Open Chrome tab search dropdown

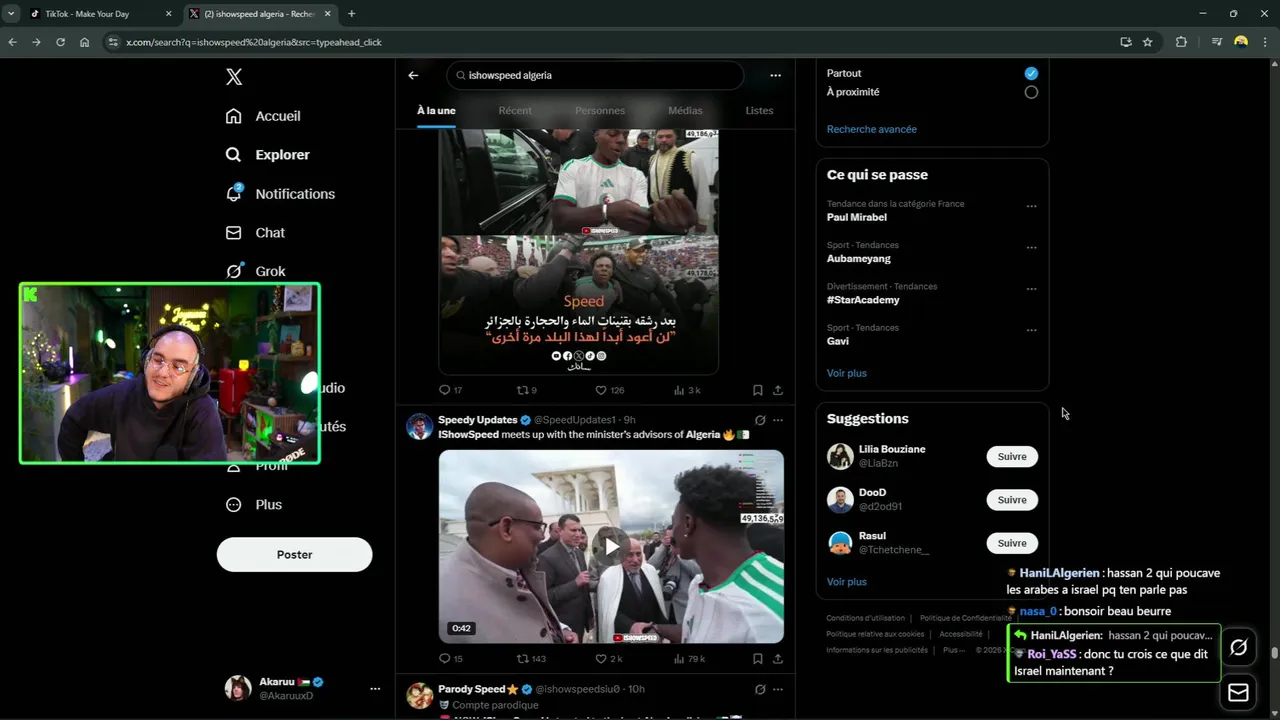10,14
